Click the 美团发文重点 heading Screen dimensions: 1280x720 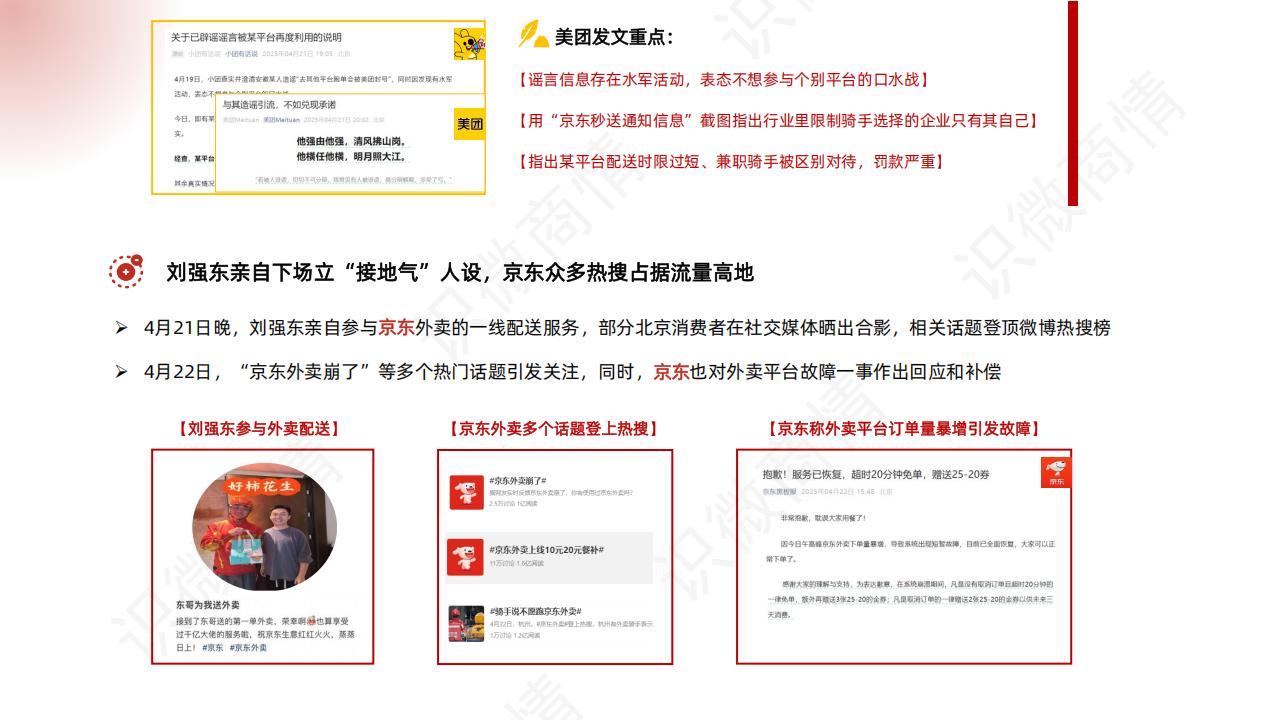(614, 37)
